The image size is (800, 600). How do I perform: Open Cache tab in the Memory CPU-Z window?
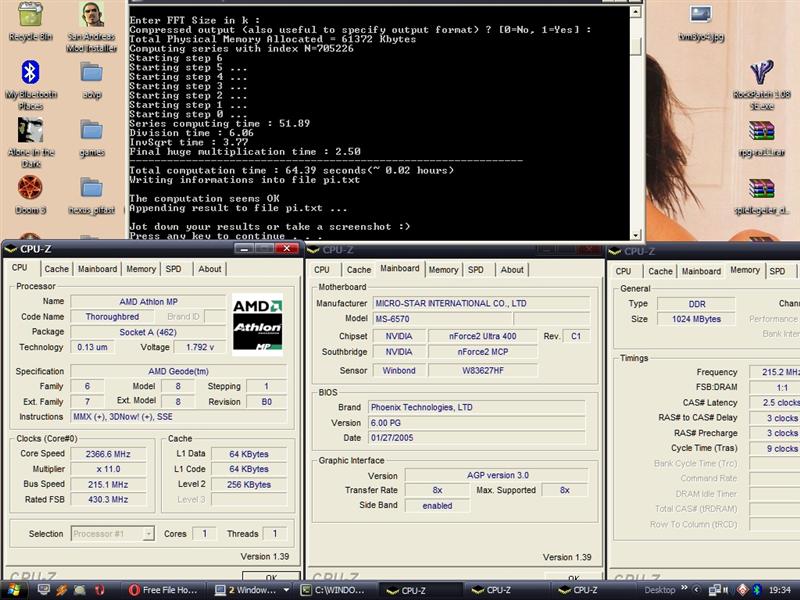[660, 271]
